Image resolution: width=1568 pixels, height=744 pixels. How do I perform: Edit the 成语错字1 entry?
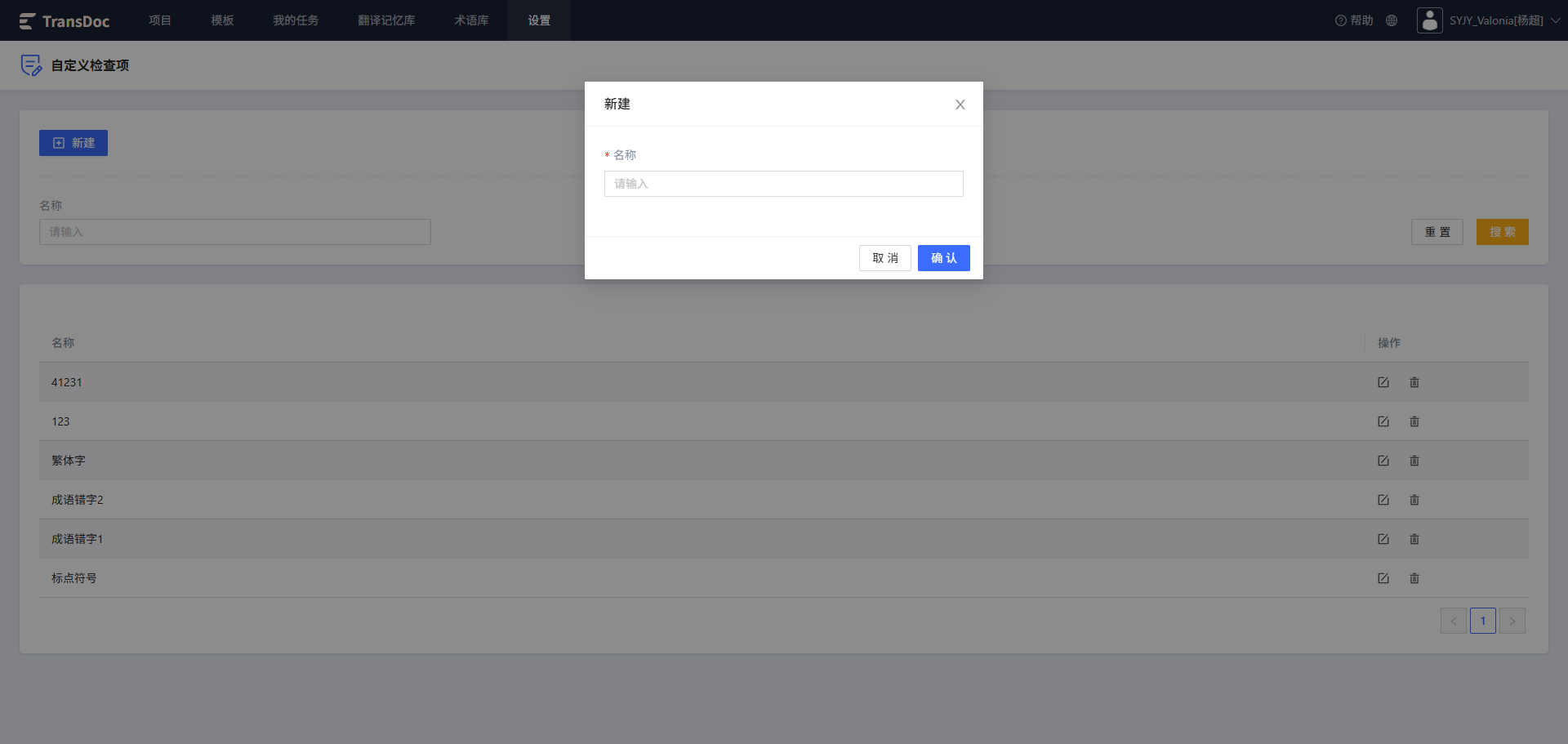(1383, 539)
